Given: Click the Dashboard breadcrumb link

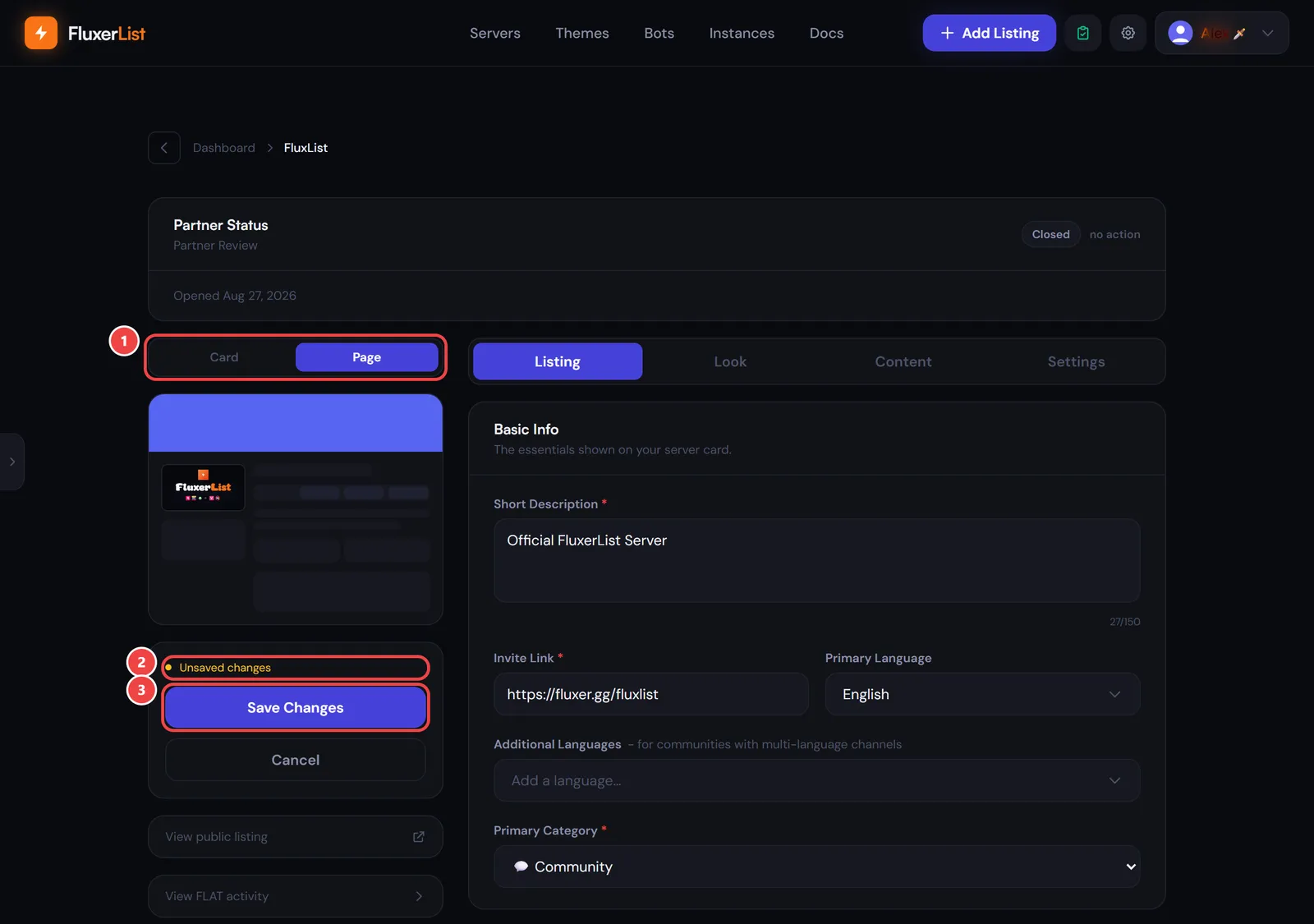Looking at the screenshot, I should (224, 148).
